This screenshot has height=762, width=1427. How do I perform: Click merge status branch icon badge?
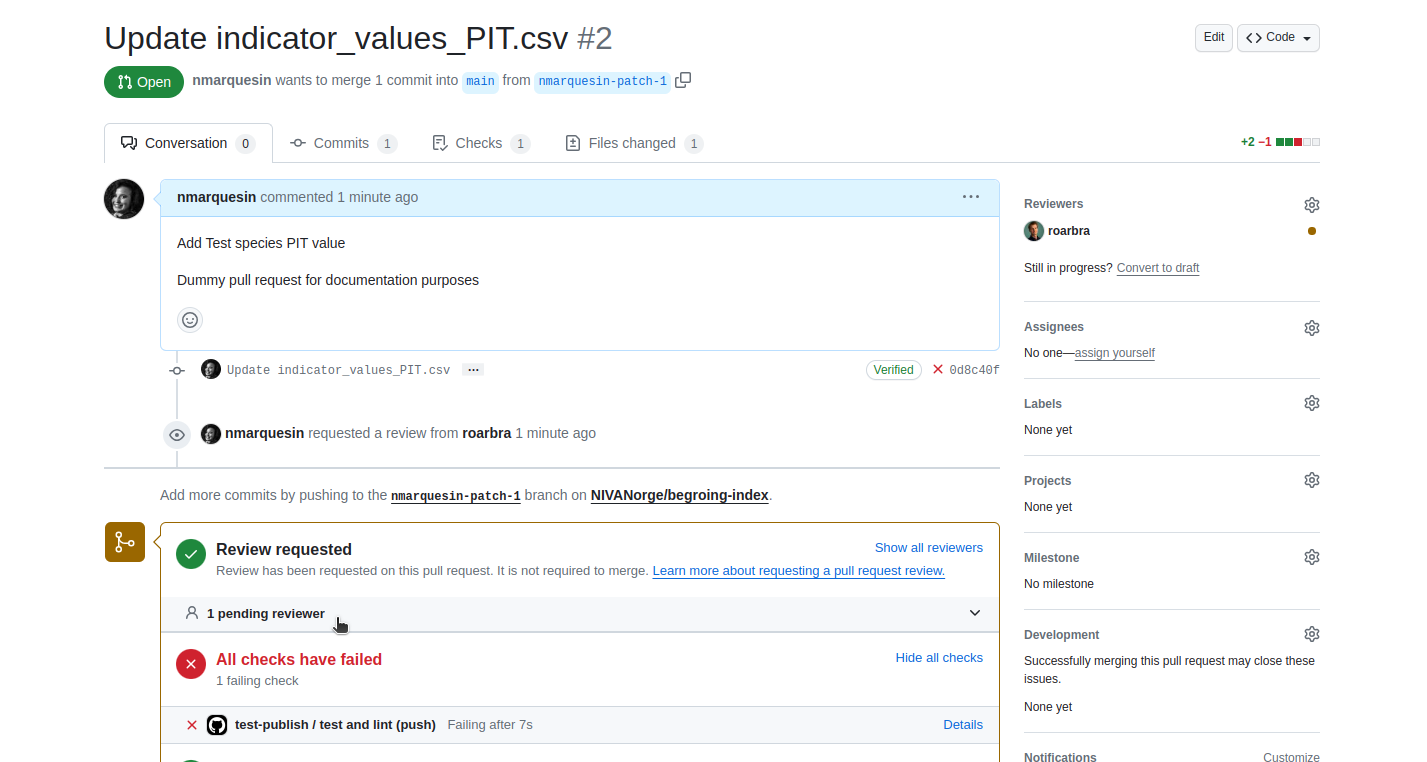[125, 542]
